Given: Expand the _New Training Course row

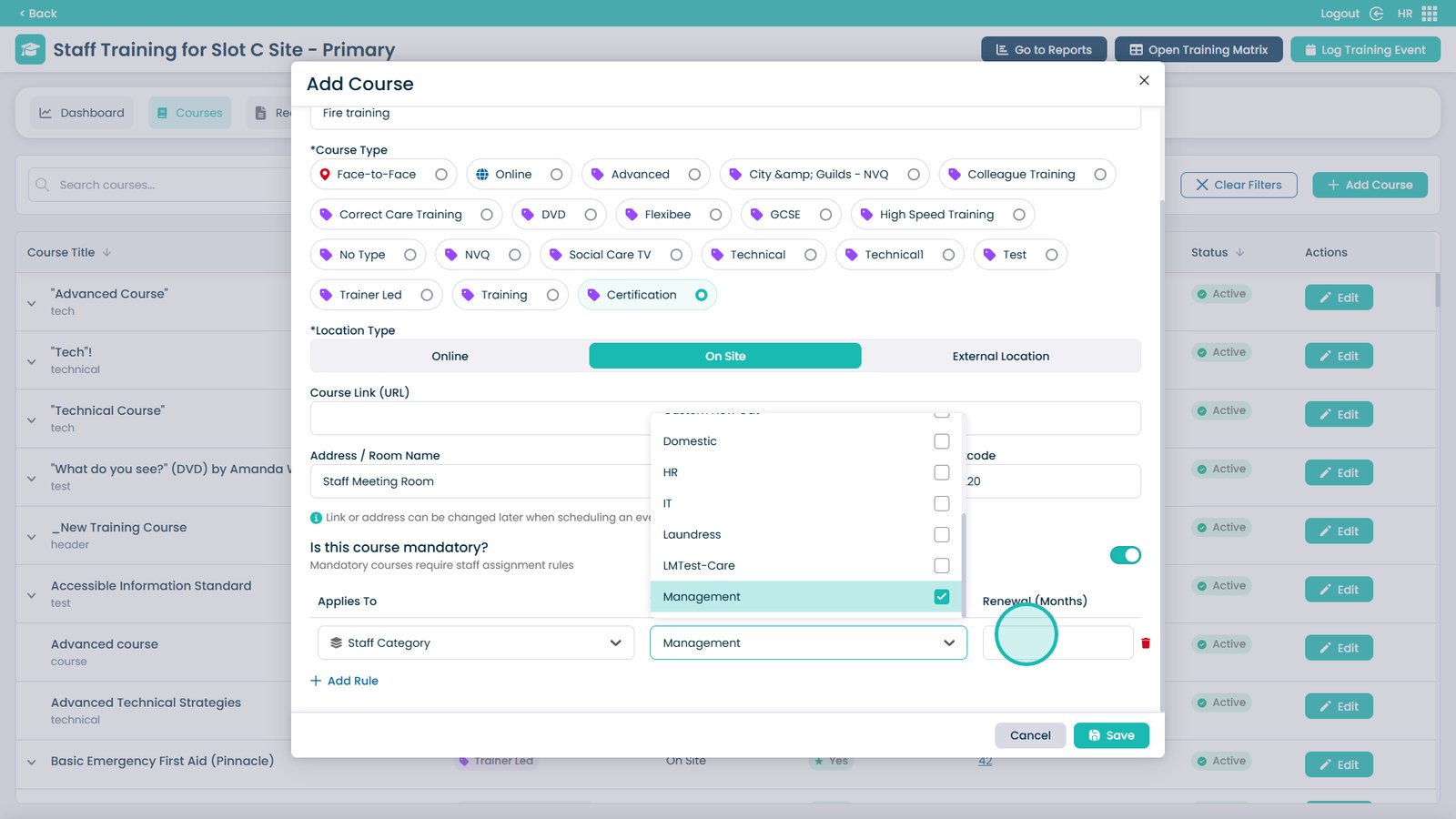Looking at the screenshot, I should [32, 537].
